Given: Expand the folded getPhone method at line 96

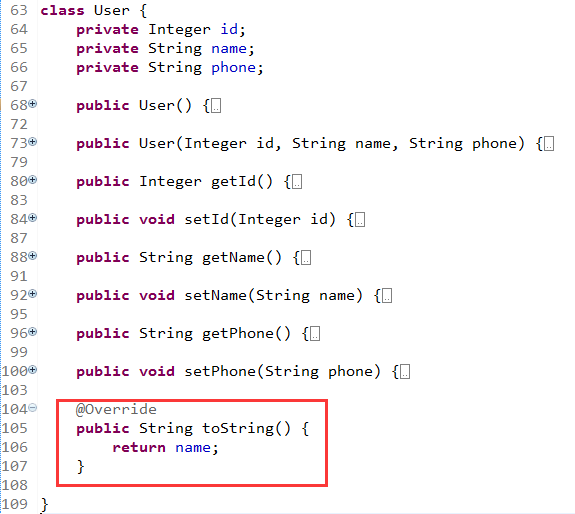Looking at the screenshot, I should point(33,332).
